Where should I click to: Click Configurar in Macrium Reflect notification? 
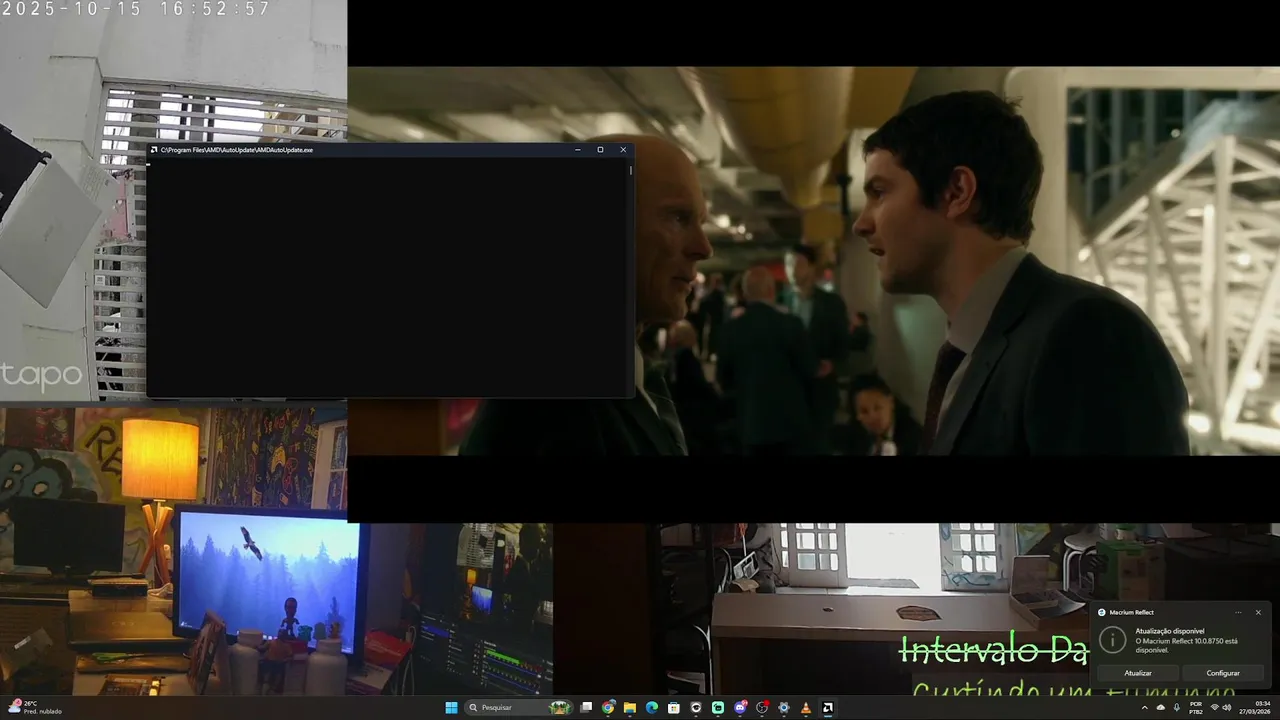click(1223, 673)
